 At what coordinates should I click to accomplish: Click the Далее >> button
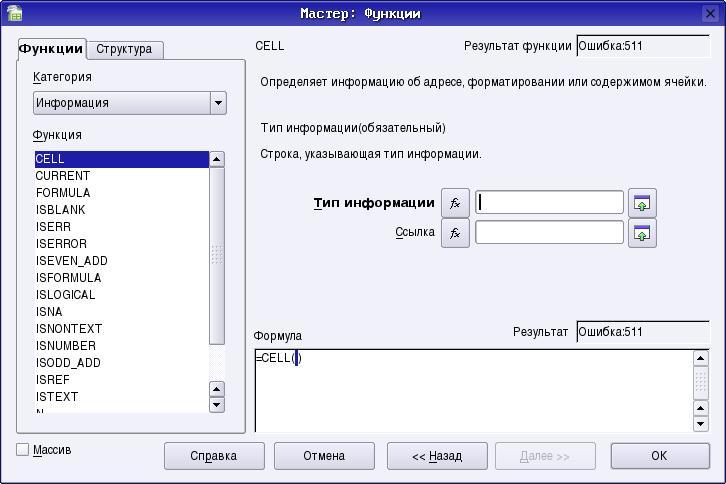(x=545, y=456)
